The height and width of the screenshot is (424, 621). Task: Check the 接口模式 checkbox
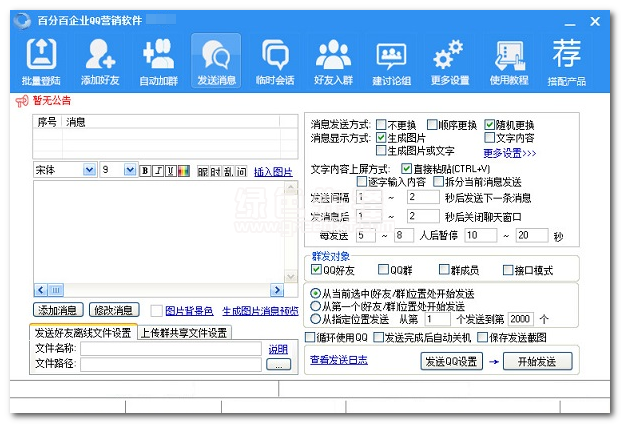point(508,270)
